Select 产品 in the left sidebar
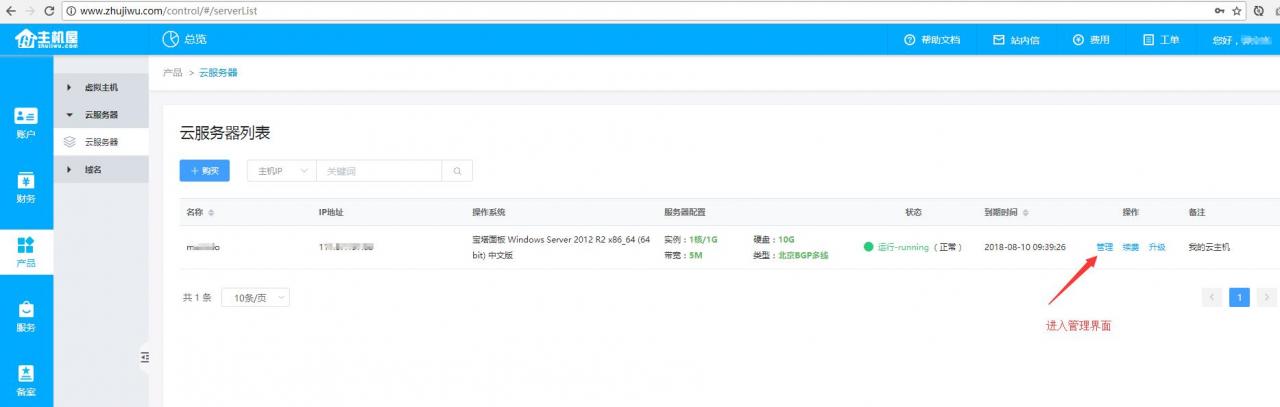The image size is (1280, 407). click(26, 252)
